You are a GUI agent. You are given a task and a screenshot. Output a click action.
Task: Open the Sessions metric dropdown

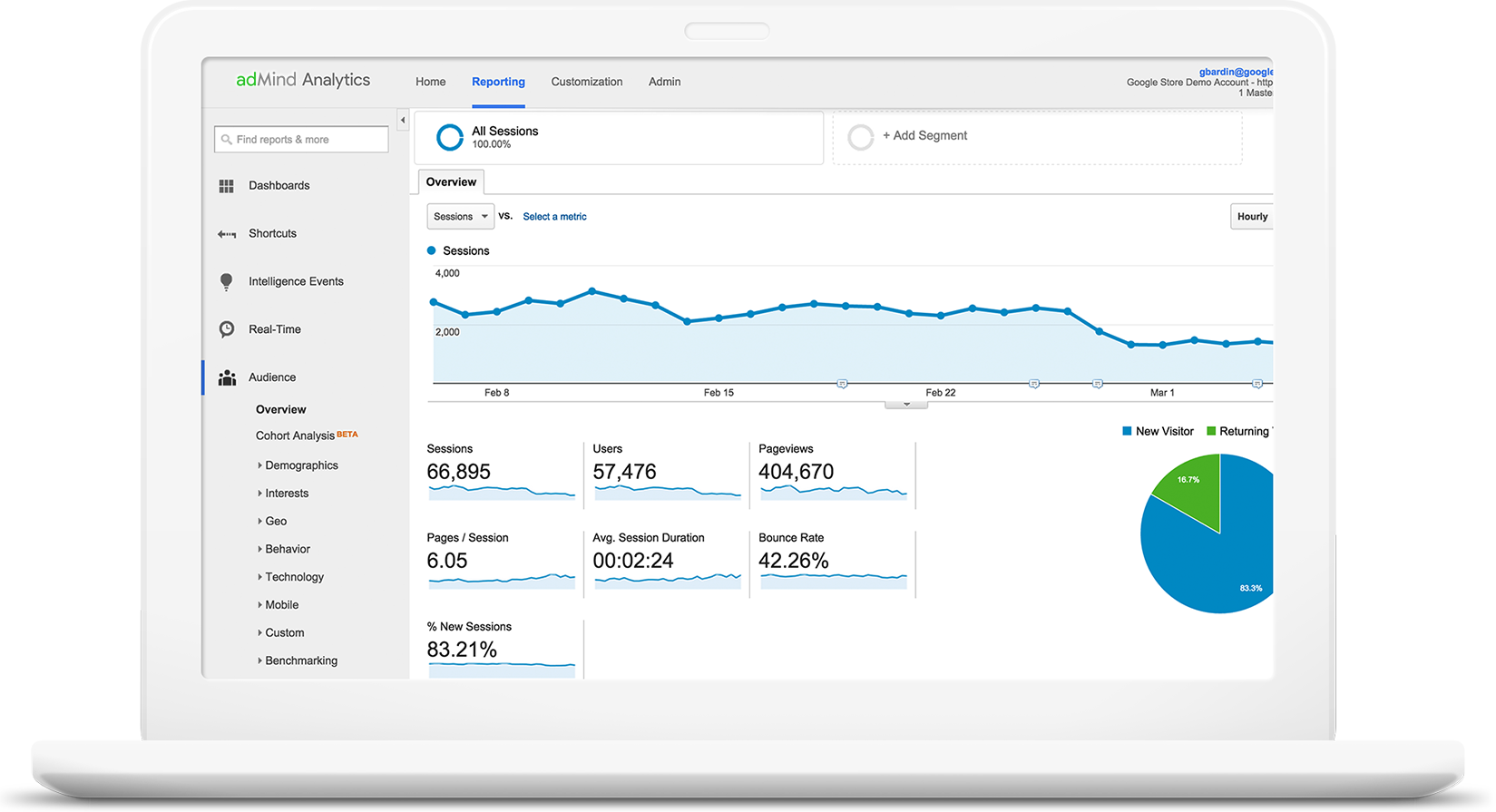point(460,217)
